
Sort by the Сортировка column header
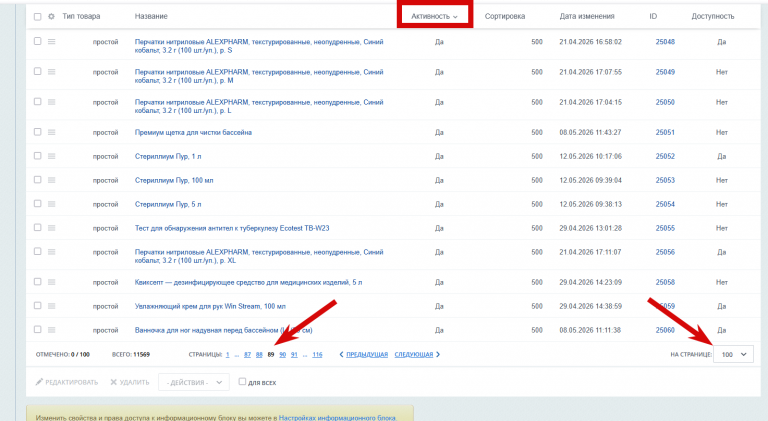(x=504, y=16)
